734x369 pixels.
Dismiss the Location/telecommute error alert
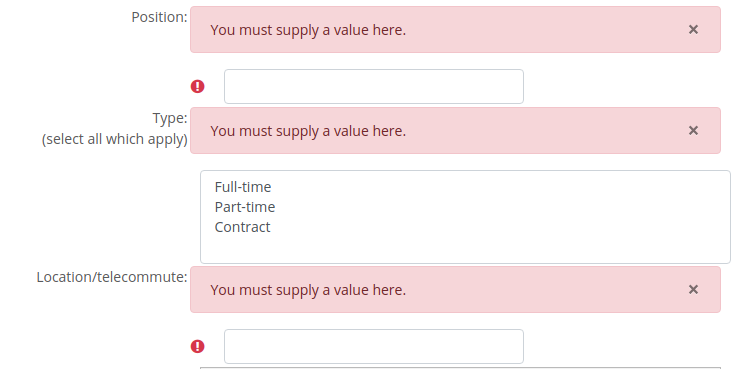click(x=693, y=289)
